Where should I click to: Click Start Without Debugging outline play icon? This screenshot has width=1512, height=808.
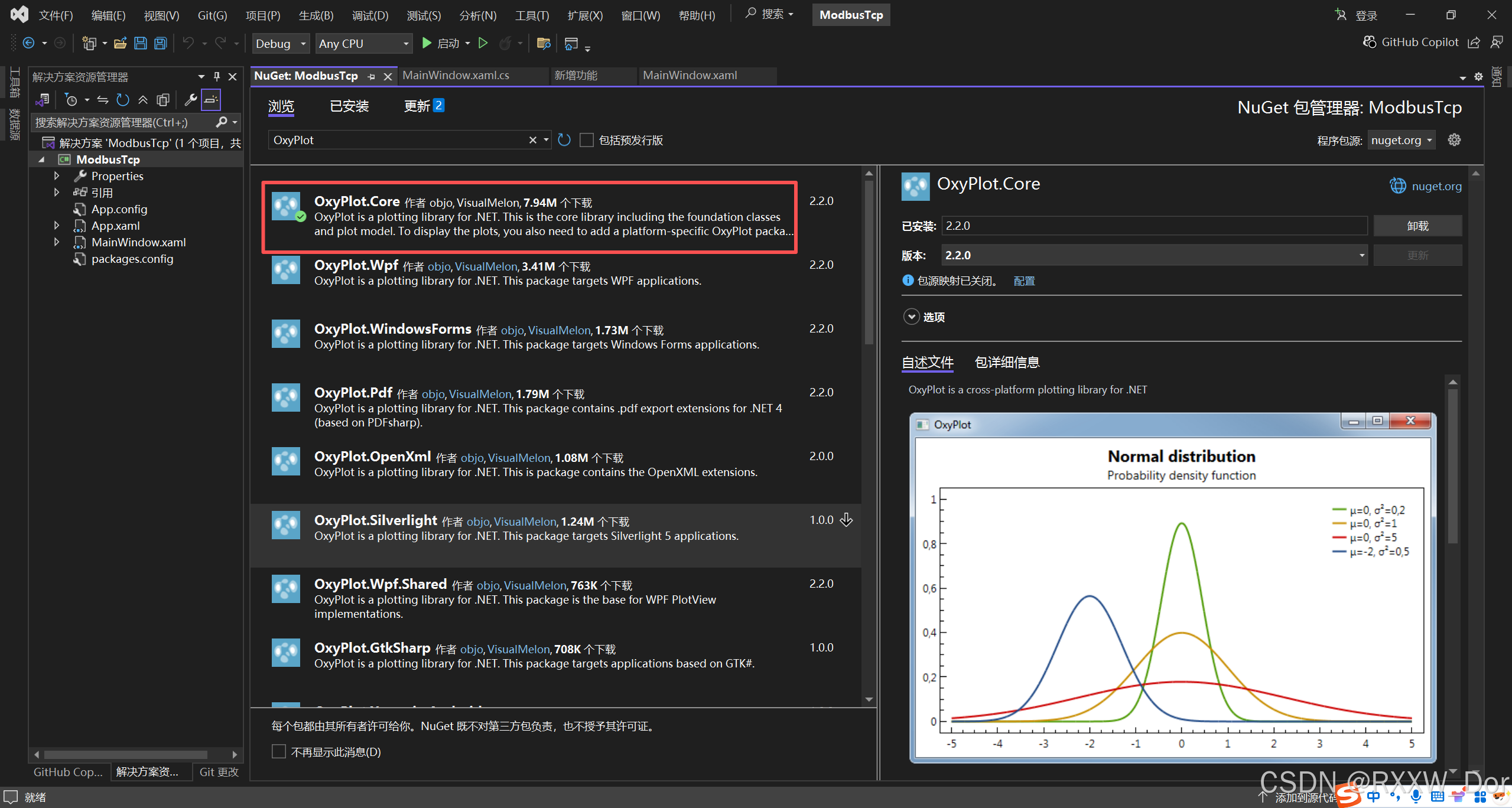pos(483,43)
